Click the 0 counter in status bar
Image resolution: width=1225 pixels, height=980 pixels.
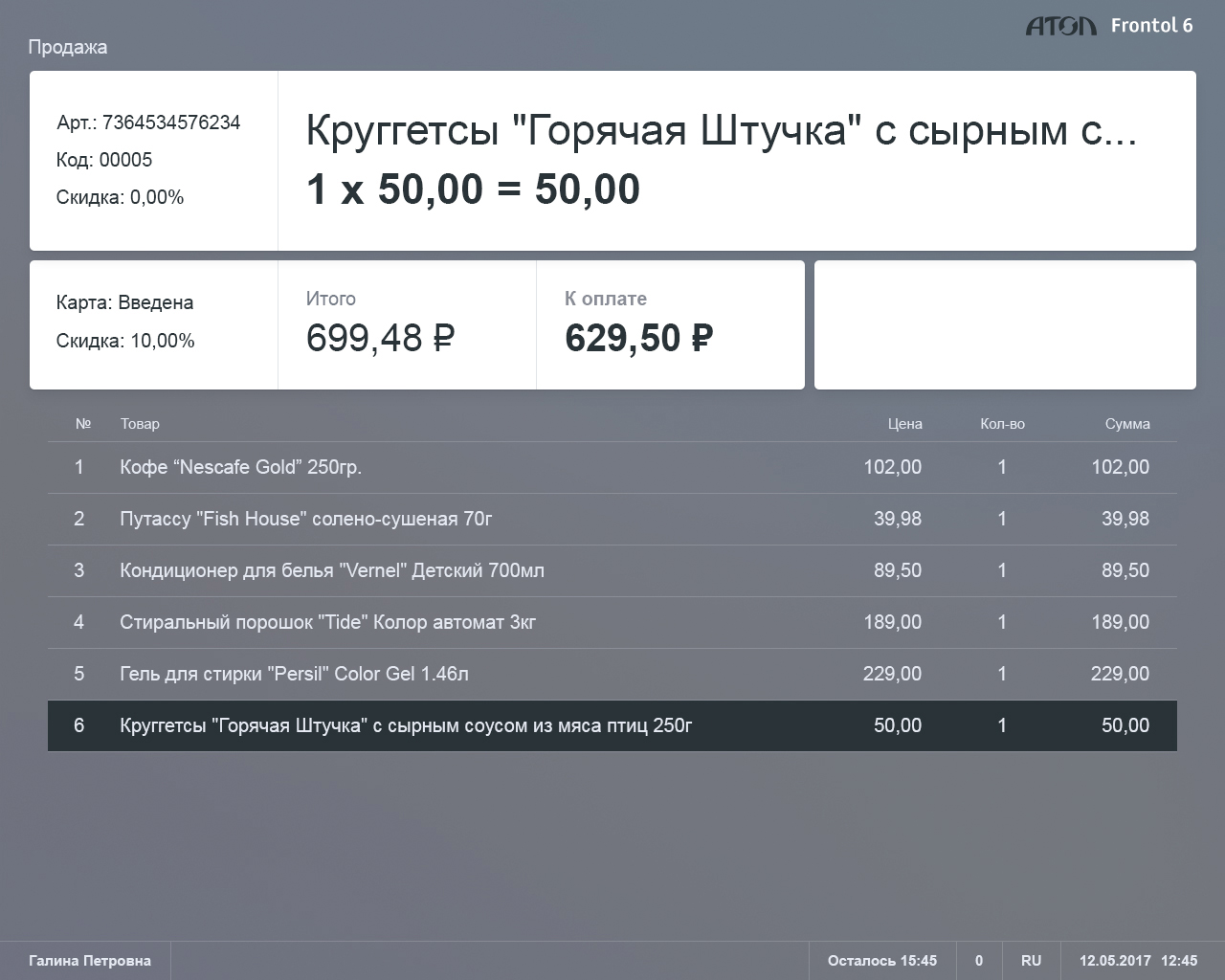[979, 961]
